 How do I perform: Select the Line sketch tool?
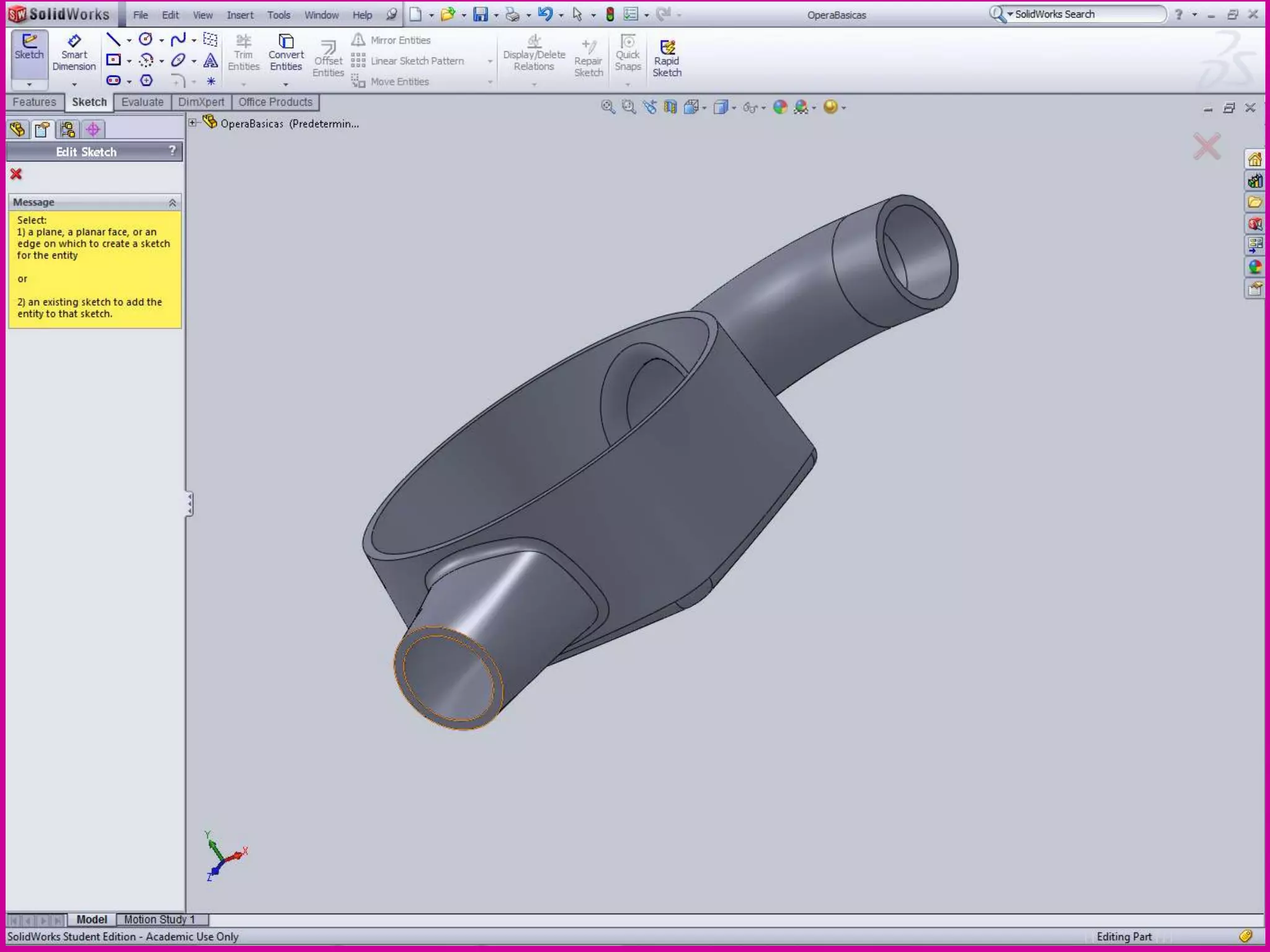(113, 40)
